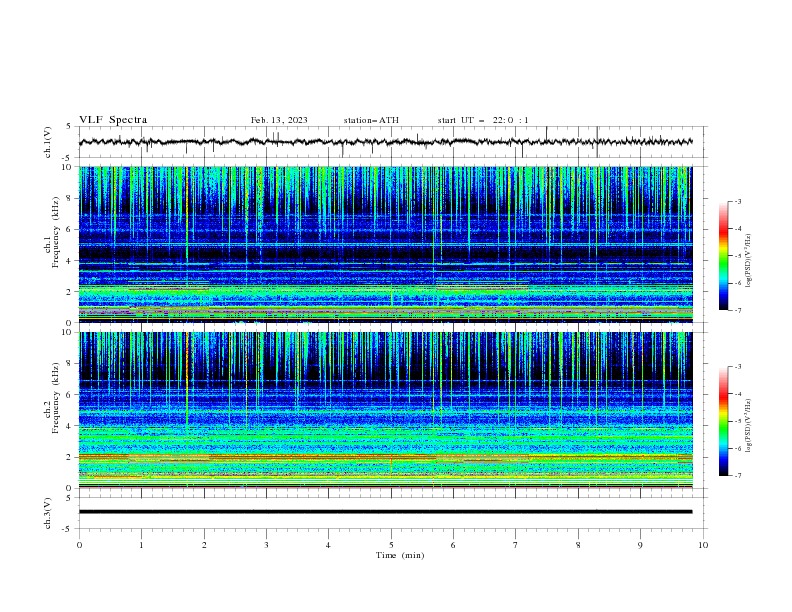The width and height of the screenshot is (792, 612).
Task: Click the time axis tick label "5"
Action: 391,545
